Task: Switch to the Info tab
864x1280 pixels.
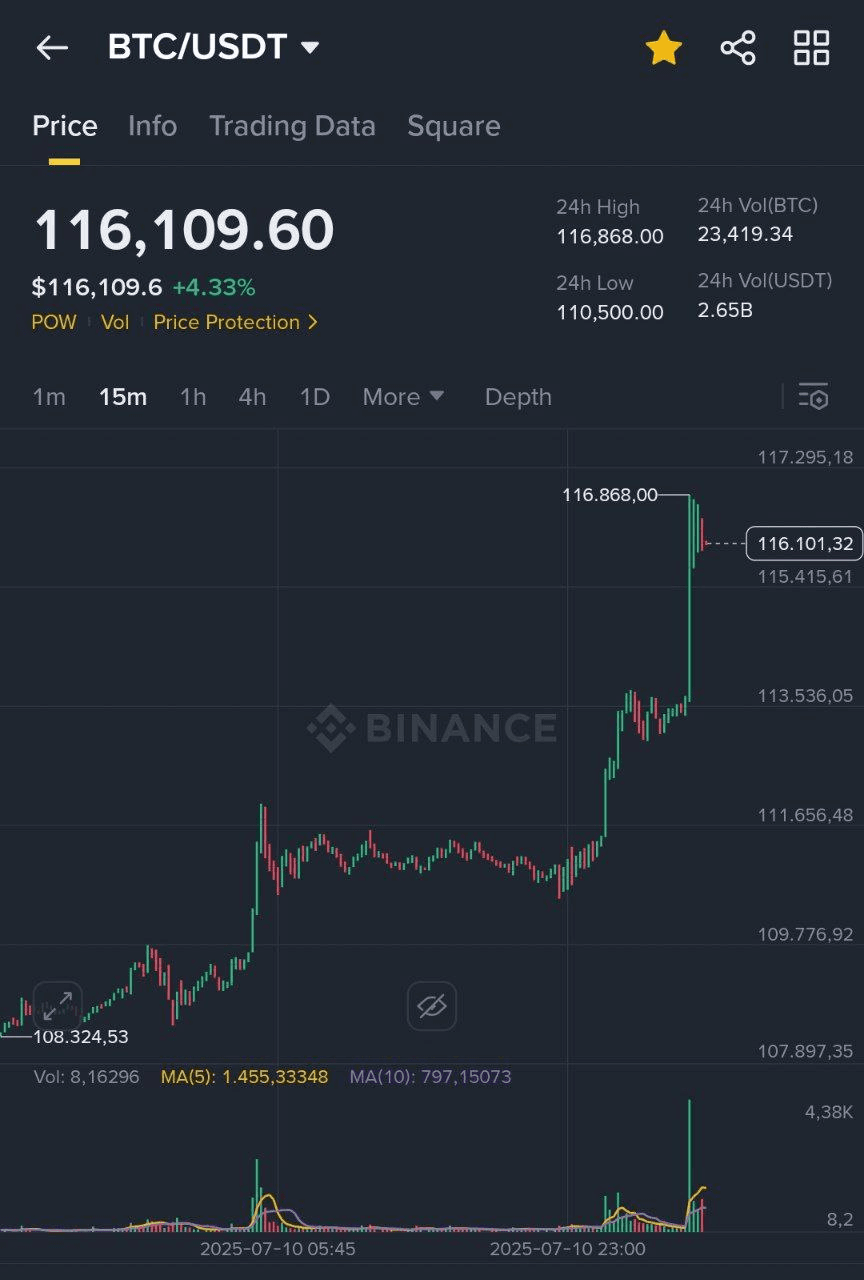Action: tap(152, 126)
